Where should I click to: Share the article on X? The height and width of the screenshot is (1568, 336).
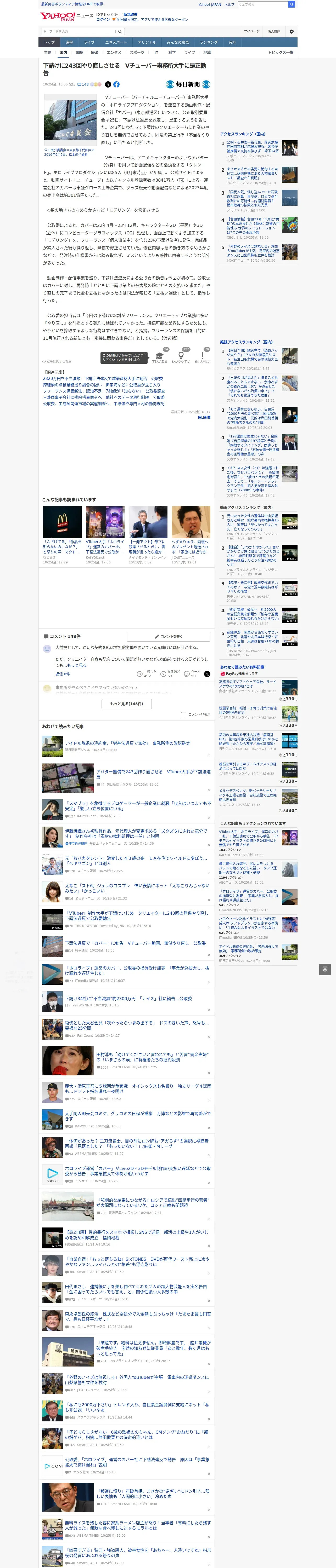point(108,85)
